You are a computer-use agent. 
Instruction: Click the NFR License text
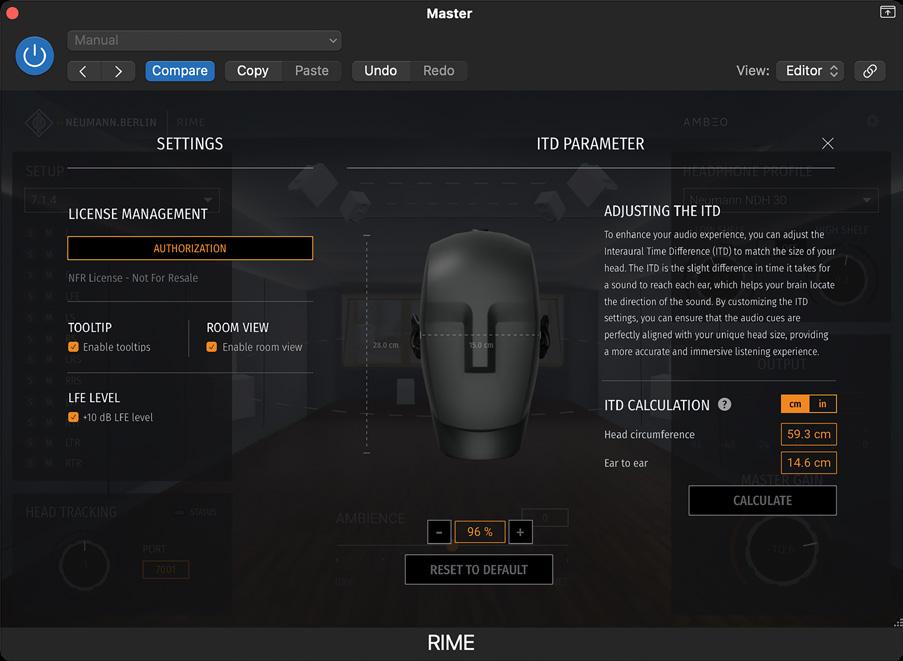point(133,278)
